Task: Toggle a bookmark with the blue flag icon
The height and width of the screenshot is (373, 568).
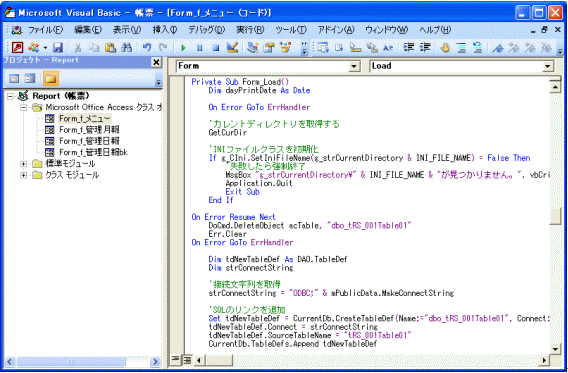Action: [498, 47]
